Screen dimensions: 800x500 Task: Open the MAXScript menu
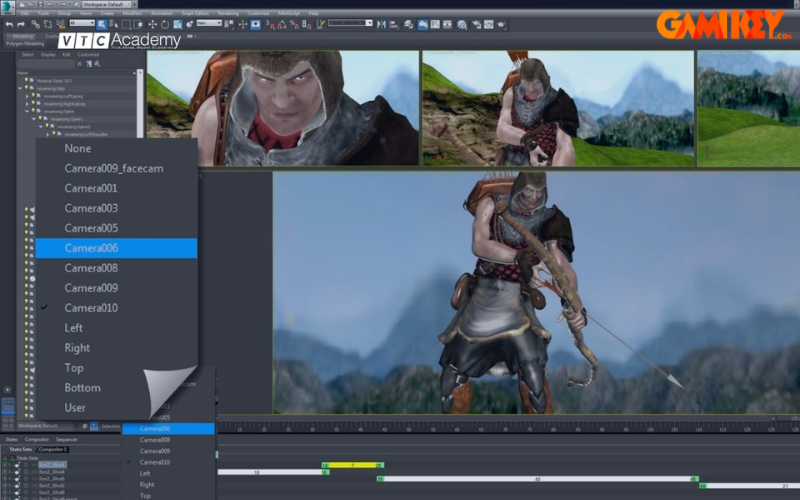pos(289,13)
